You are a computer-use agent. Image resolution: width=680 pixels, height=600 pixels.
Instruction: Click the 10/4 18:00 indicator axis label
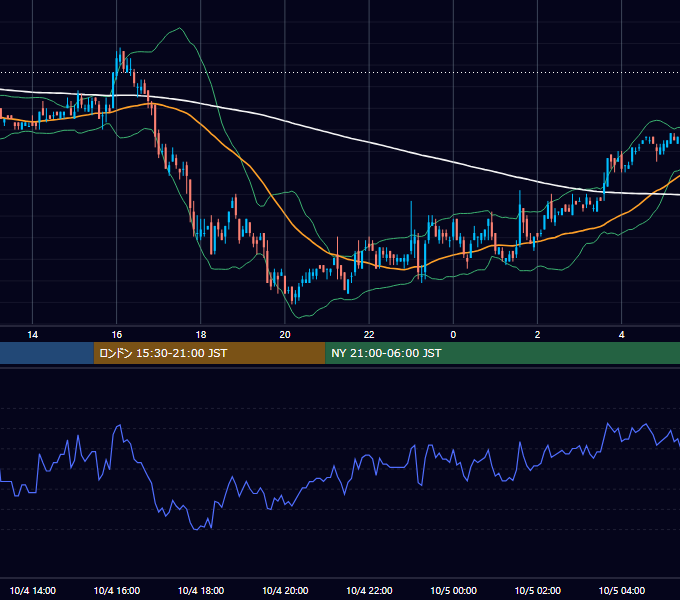click(201, 590)
